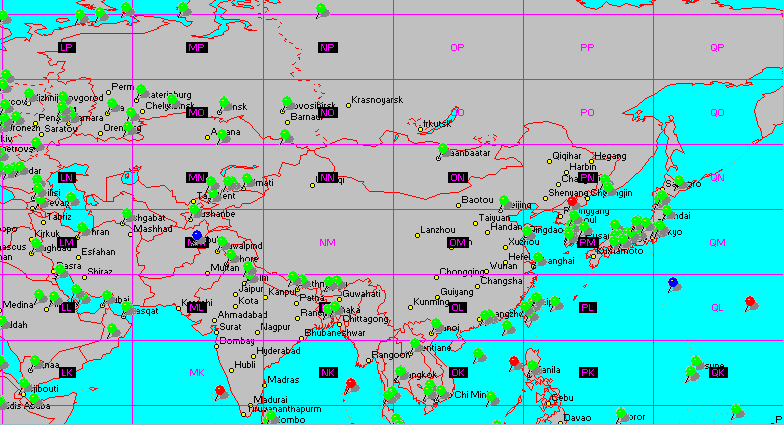Image resolution: width=784 pixels, height=425 pixels.
Task: Select the Krasnoyarsk city label
Action: (x=377, y=100)
